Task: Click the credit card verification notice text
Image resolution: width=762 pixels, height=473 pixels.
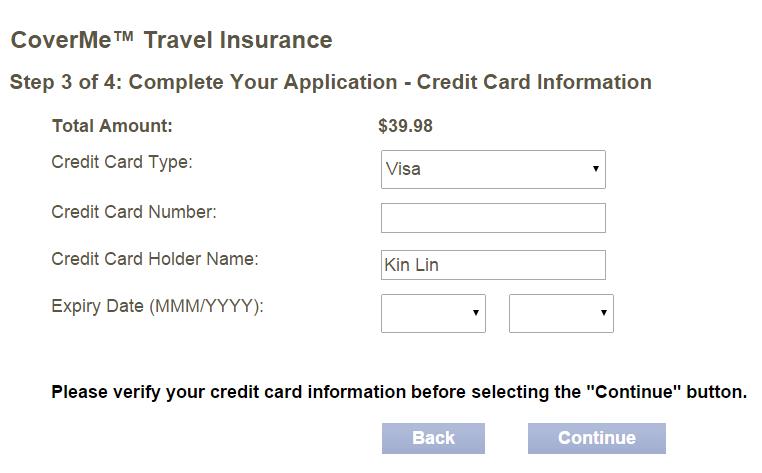Action: tap(399, 392)
